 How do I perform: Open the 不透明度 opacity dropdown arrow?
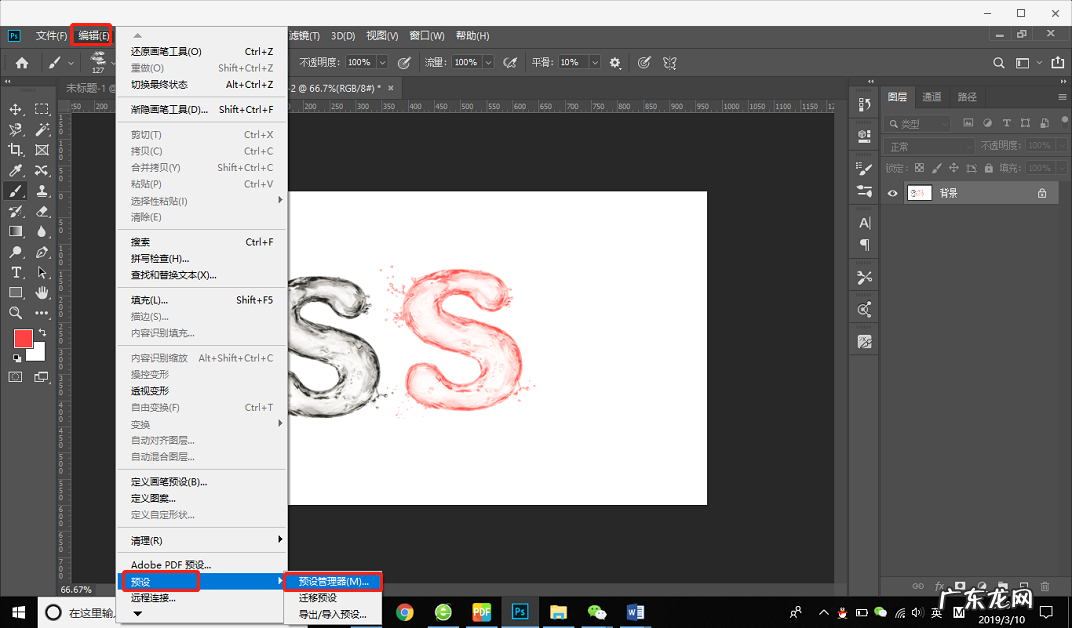click(385, 62)
